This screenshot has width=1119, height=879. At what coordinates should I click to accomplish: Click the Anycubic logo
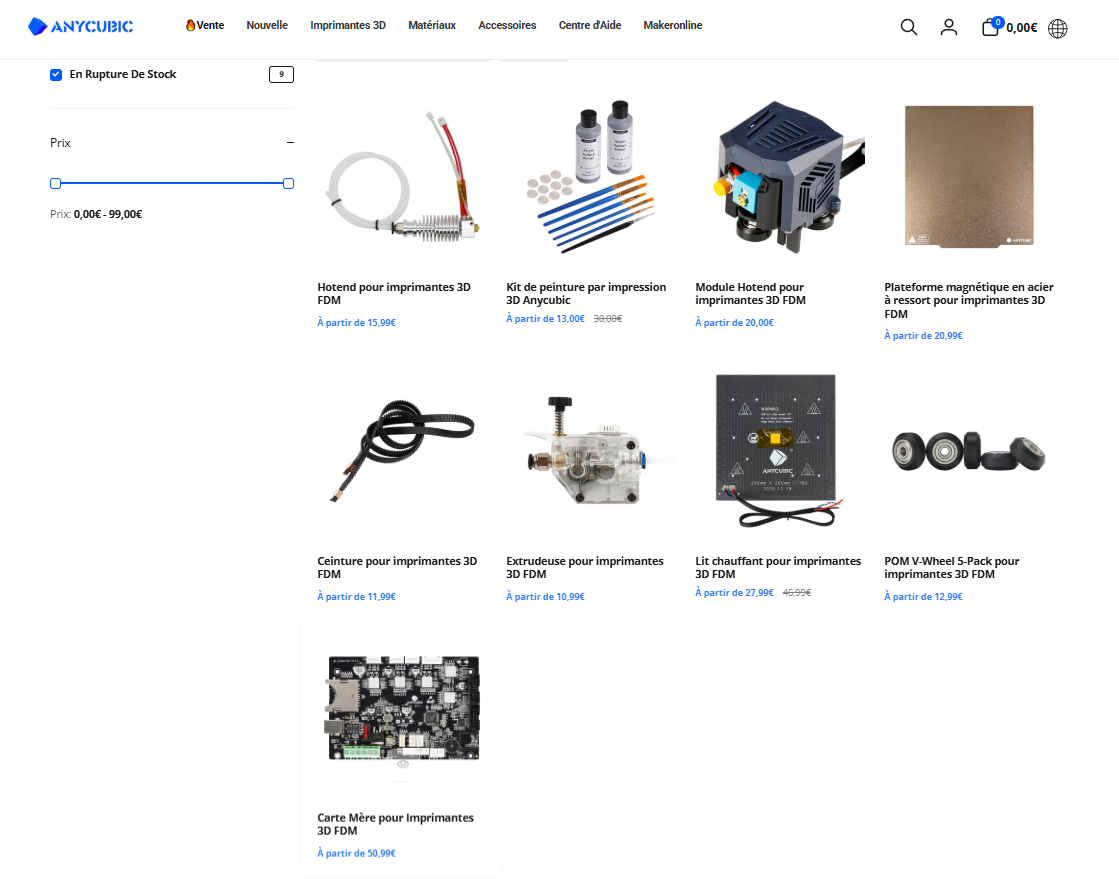point(80,27)
